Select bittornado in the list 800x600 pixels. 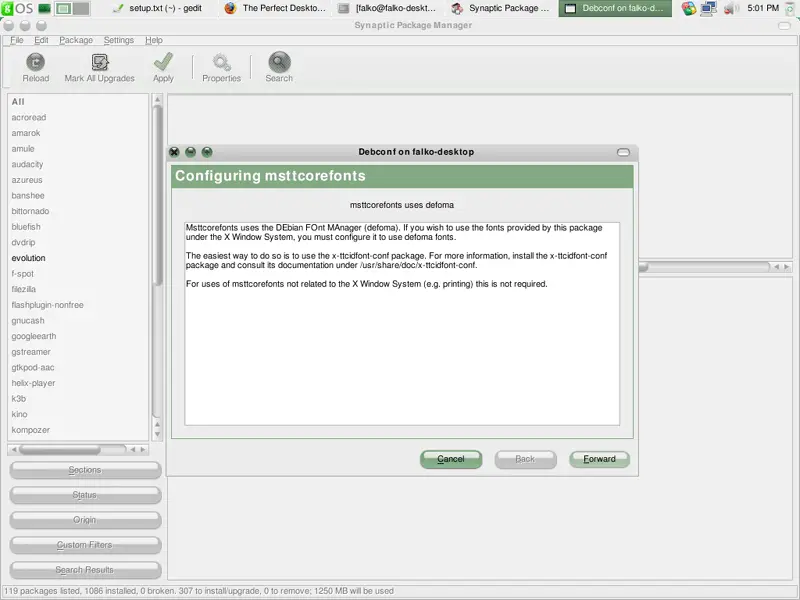(78, 211)
